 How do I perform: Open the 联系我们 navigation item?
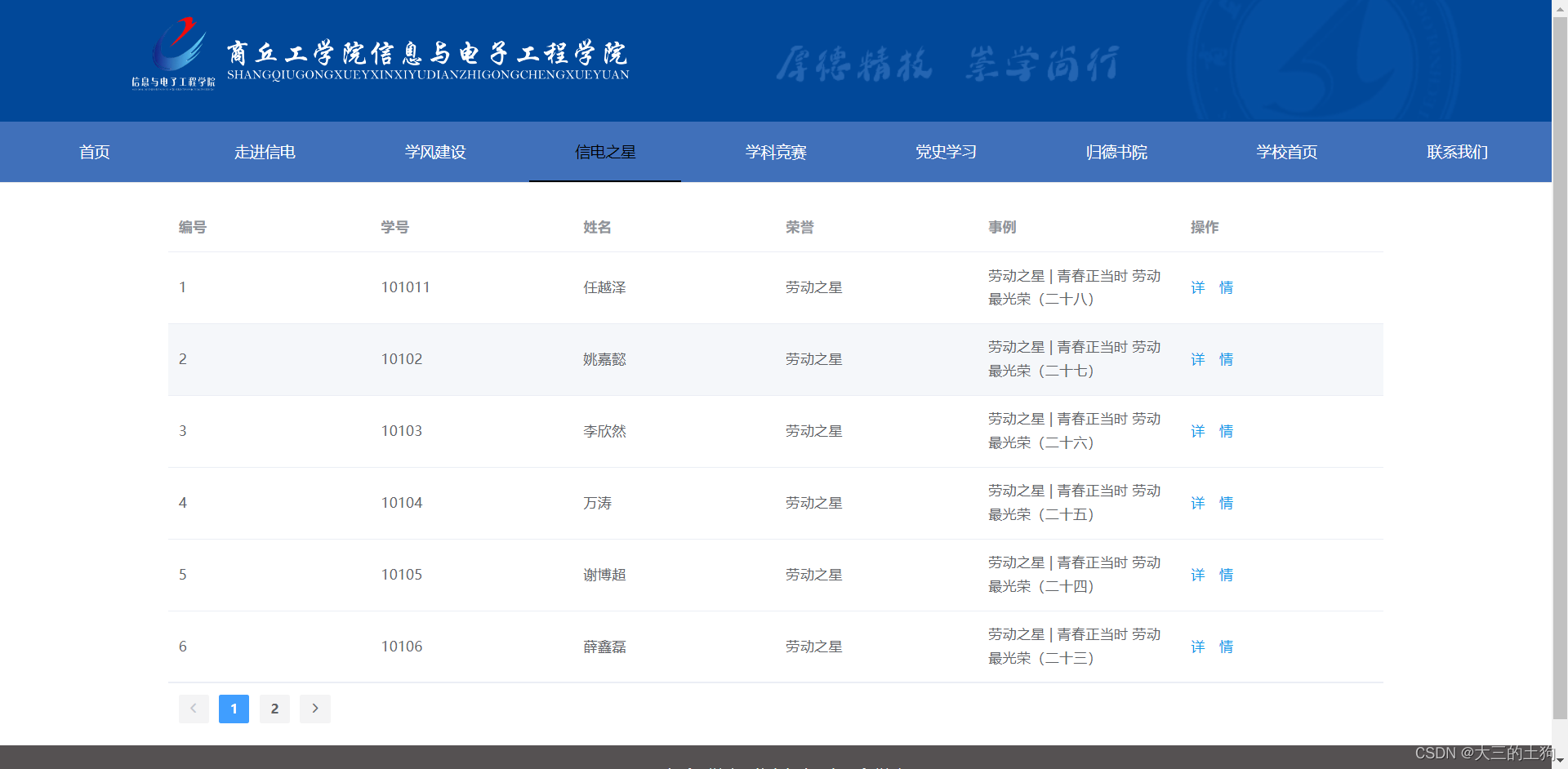point(1457,152)
